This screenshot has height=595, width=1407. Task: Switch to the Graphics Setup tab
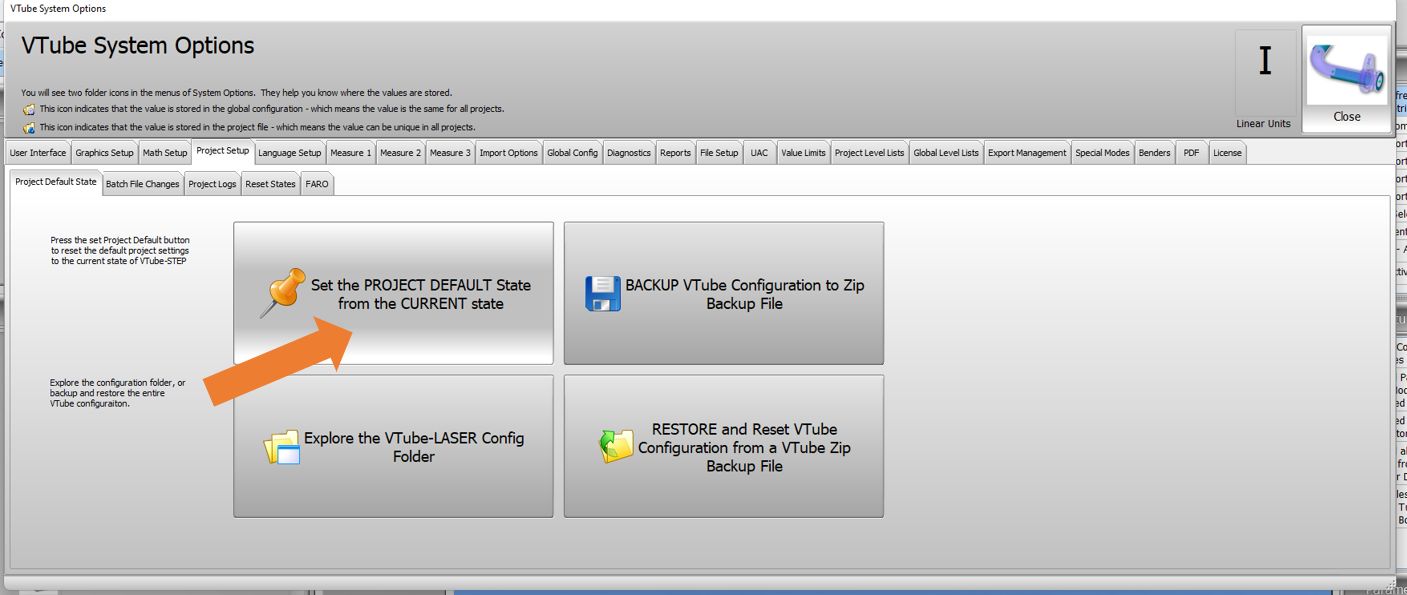104,153
